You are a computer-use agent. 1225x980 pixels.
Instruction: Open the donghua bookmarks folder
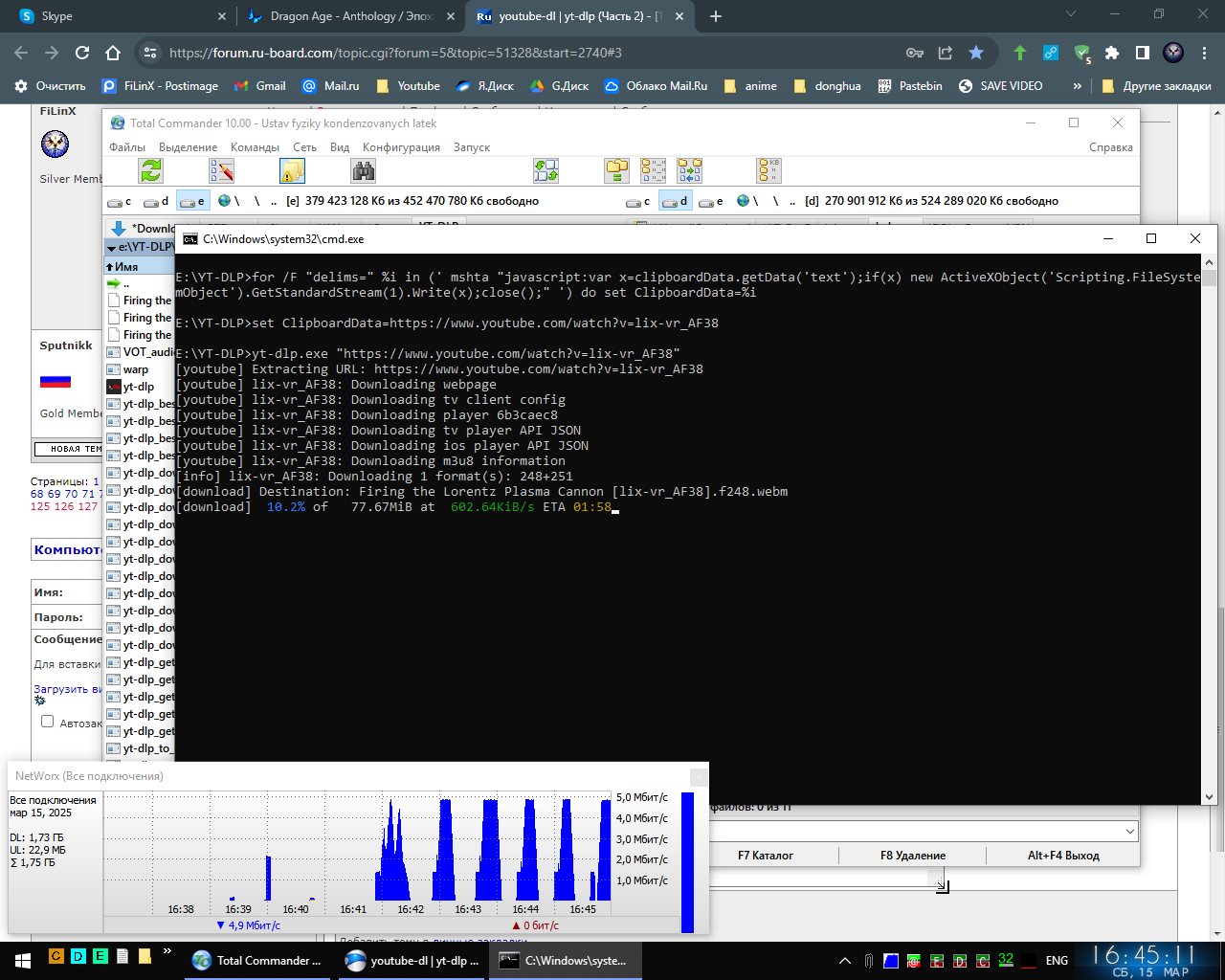click(827, 86)
